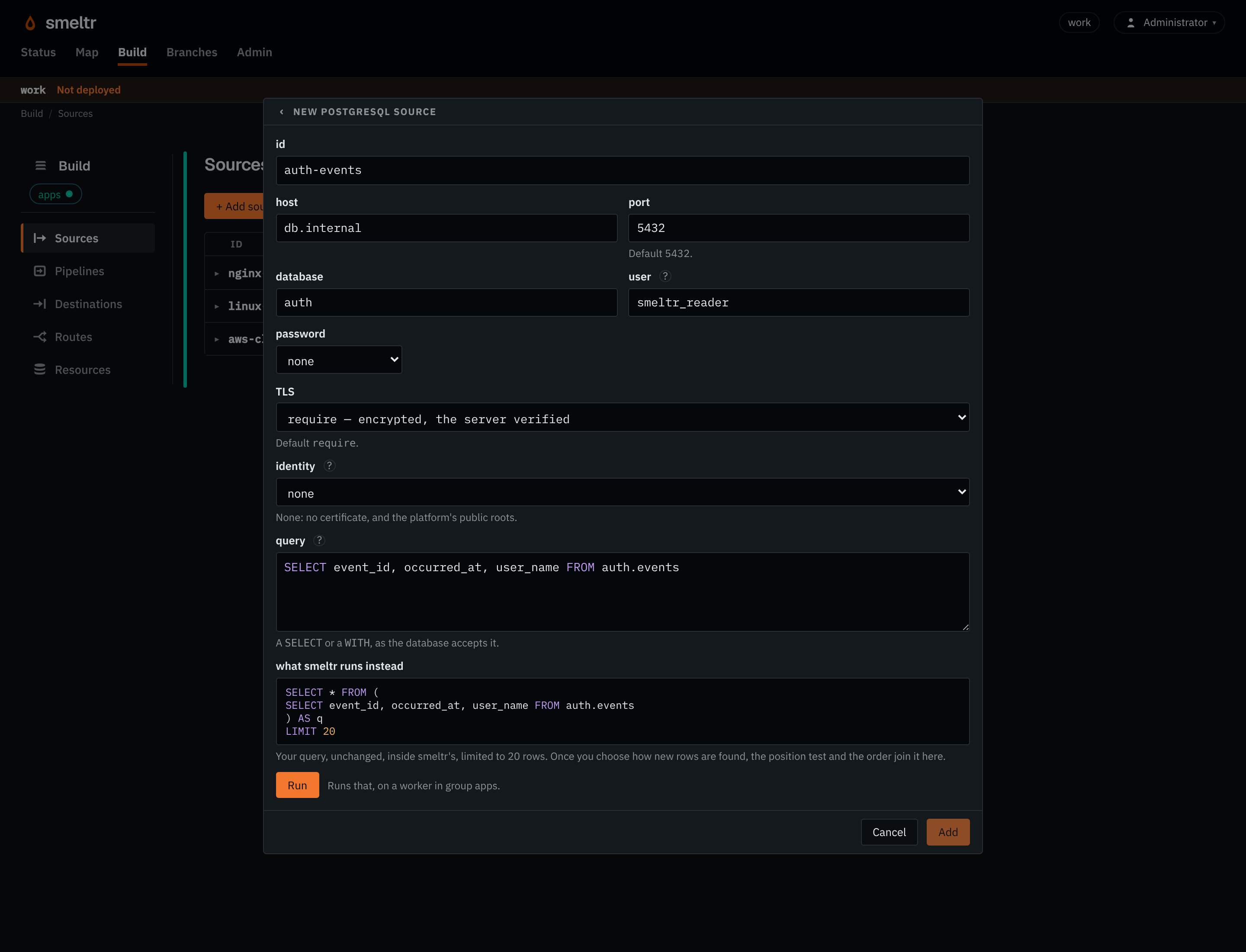This screenshot has width=1246, height=952.
Task: Click the Run query button
Action: (298, 785)
